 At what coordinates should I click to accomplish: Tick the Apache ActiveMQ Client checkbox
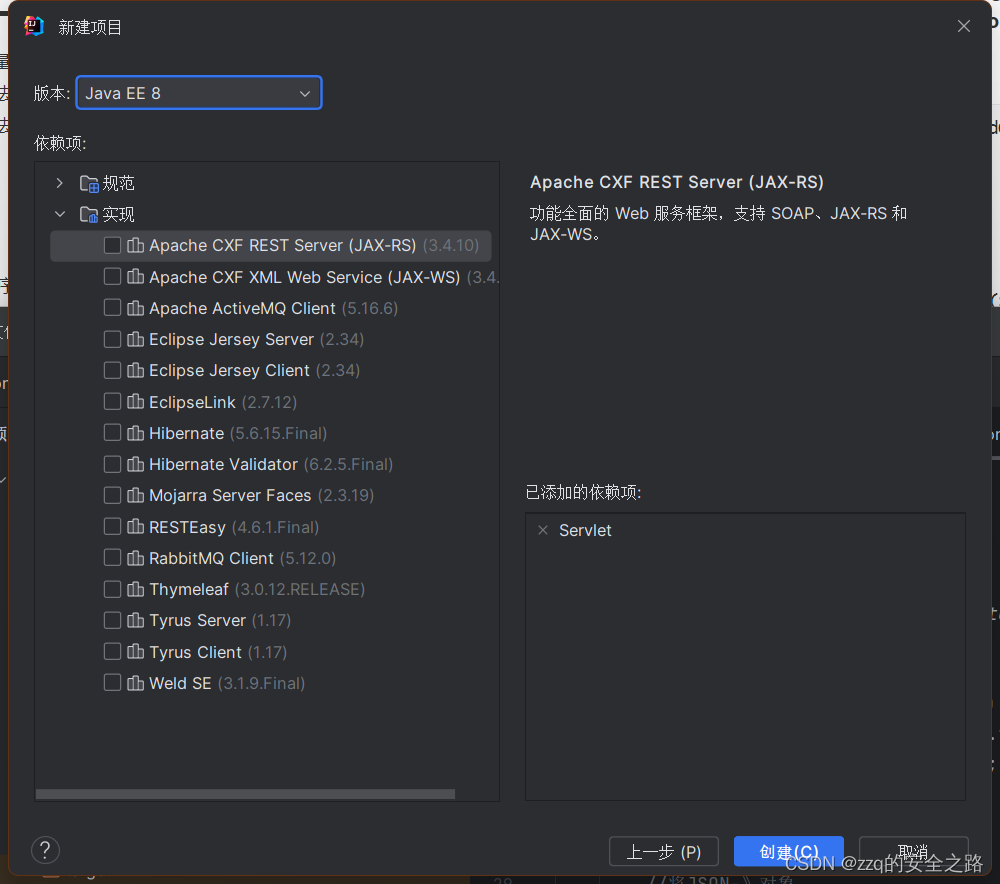(112, 308)
